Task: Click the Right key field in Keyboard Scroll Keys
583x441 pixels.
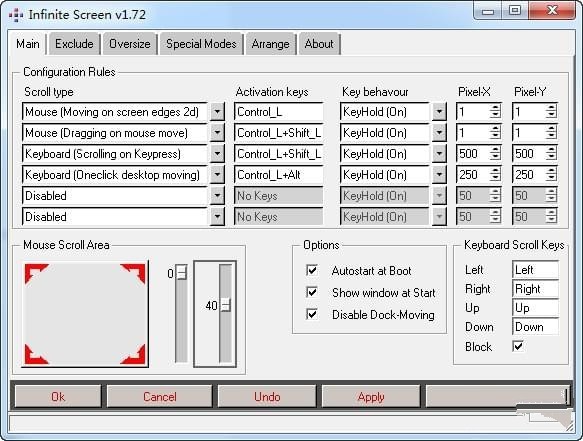Action: point(535,289)
